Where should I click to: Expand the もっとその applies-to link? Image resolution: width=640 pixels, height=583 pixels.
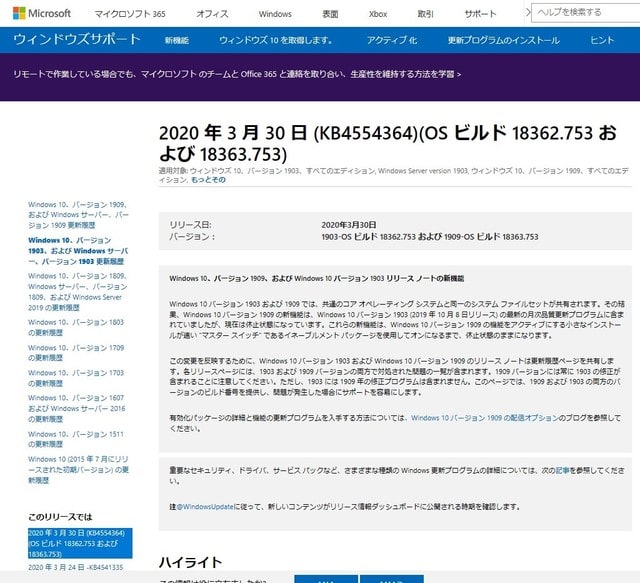tap(208, 180)
